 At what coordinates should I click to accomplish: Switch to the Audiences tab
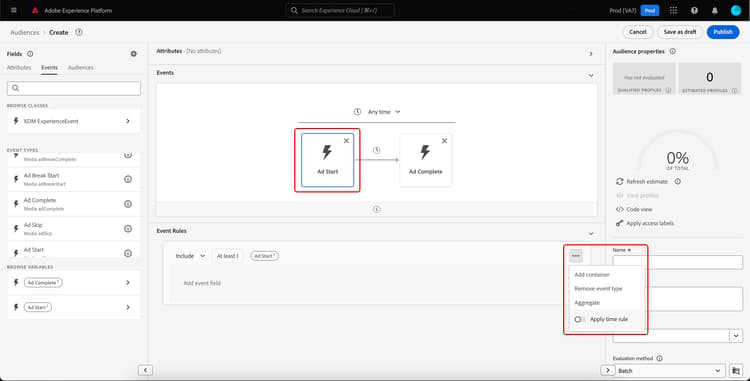80,67
